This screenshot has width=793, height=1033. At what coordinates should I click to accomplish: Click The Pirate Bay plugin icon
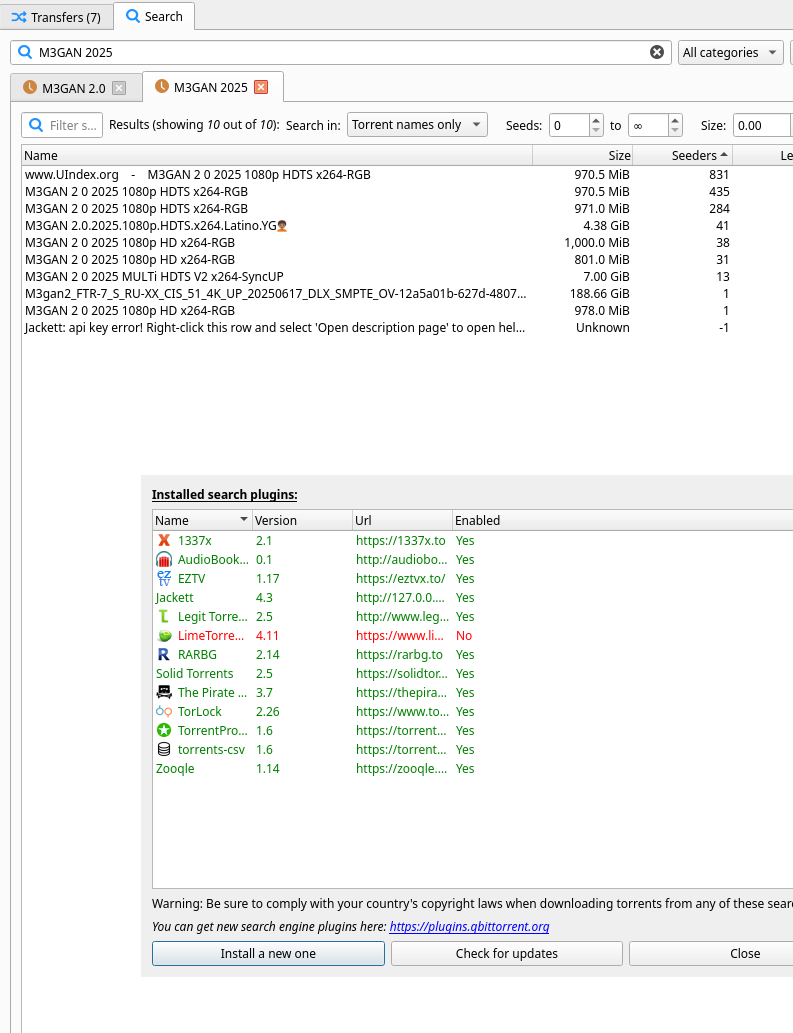(164, 692)
